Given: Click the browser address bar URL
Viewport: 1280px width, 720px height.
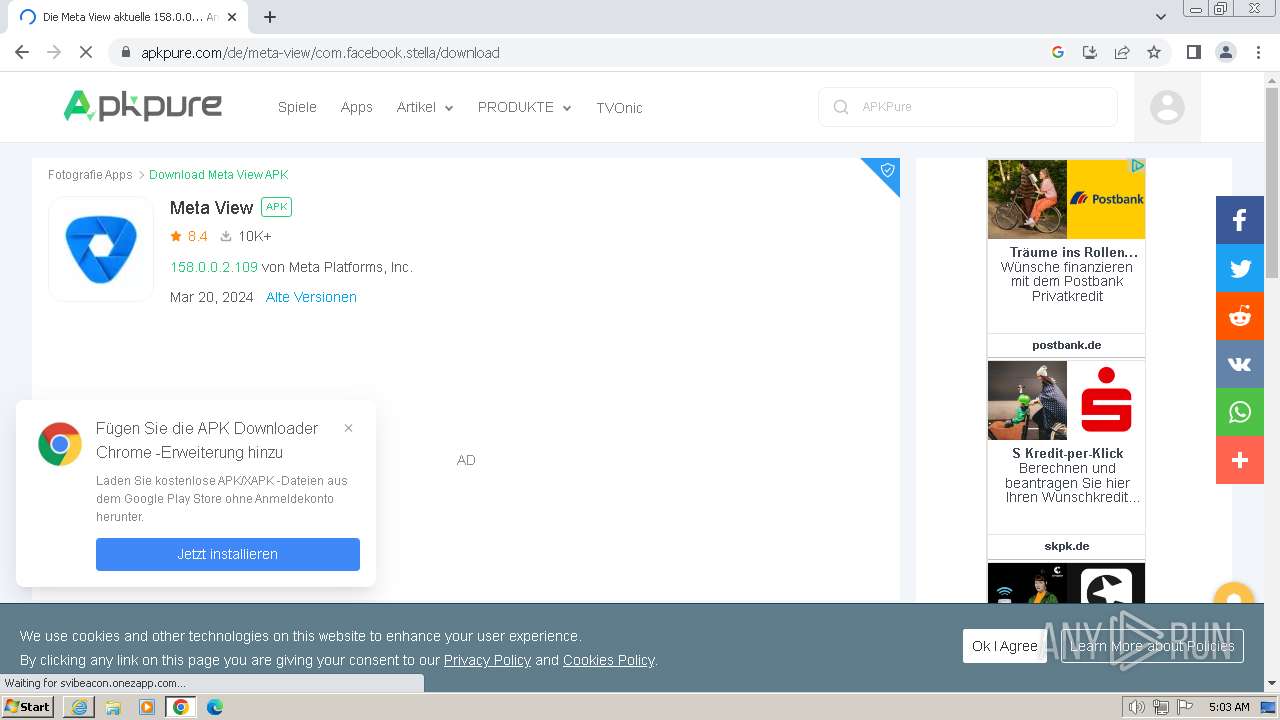Looking at the screenshot, I should [320, 53].
